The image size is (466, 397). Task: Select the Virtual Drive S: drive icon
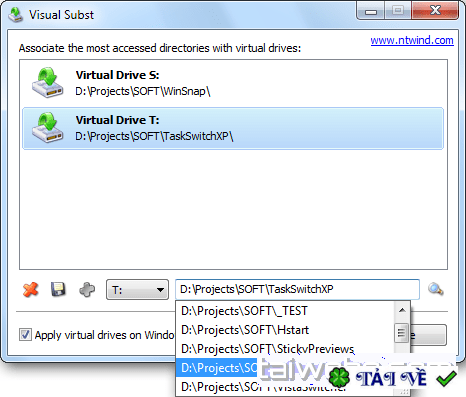pyautogui.click(x=48, y=82)
